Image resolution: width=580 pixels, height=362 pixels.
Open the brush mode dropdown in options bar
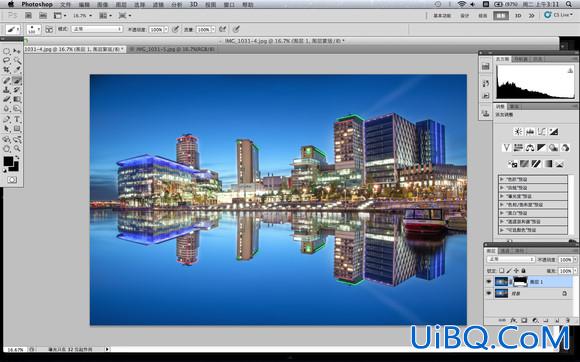(97, 29)
